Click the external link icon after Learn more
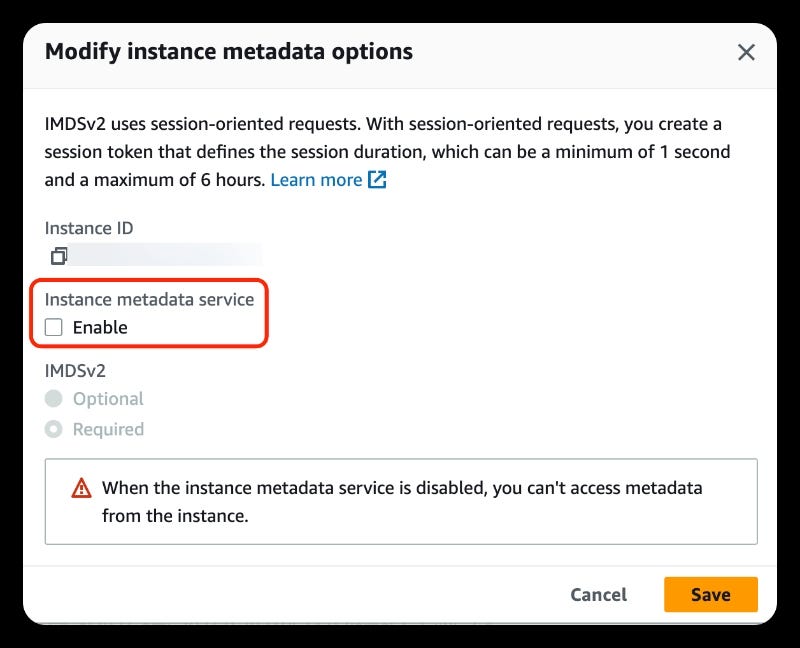 377,180
